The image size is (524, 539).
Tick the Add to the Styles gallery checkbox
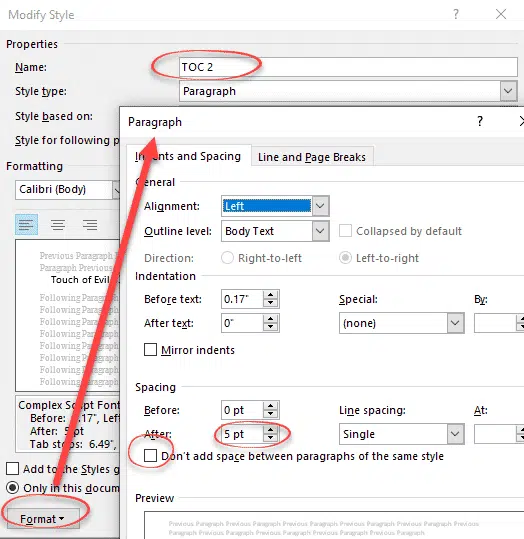click(12, 469)
